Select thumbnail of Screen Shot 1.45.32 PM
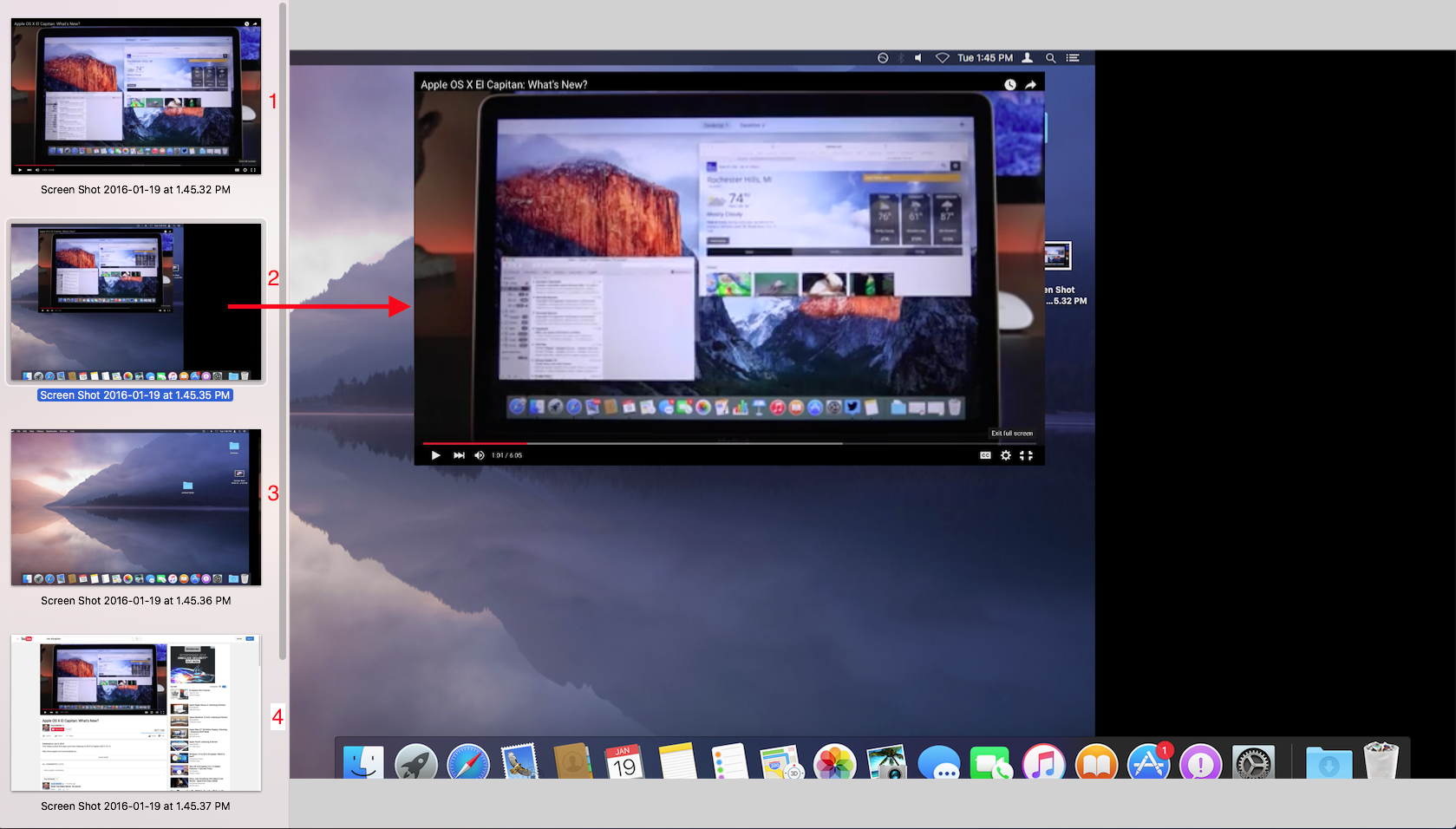This screenshot has height=829, width=1456. coord(136,96)
